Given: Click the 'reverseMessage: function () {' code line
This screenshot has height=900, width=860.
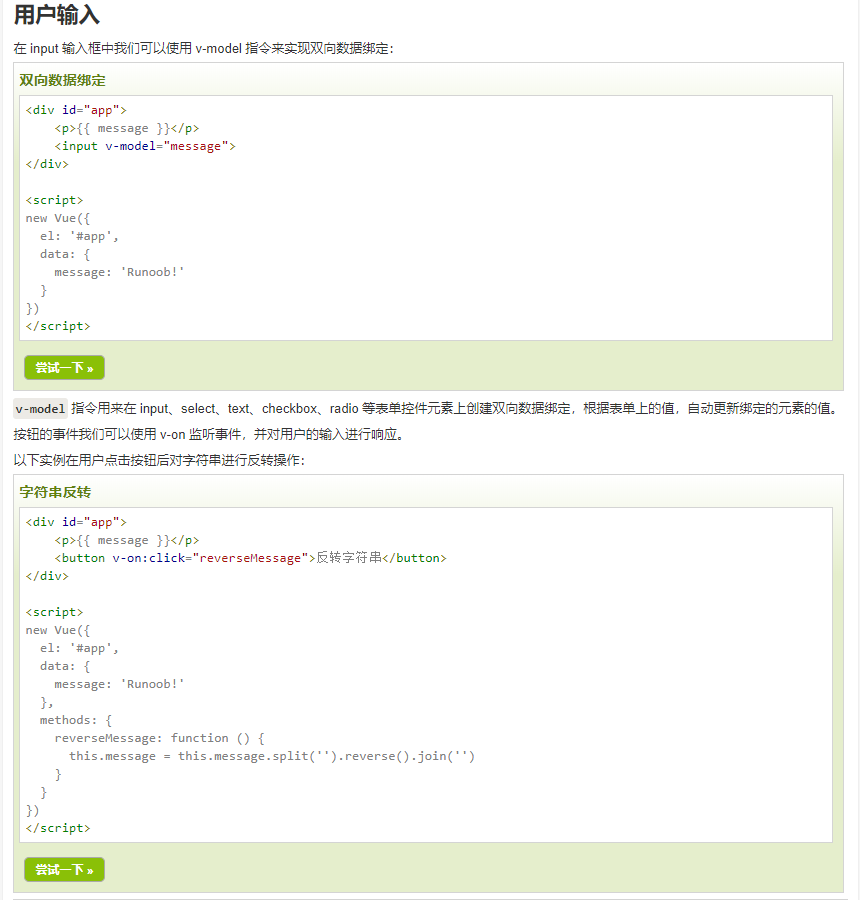Looking at the screenshot, I should tap(159, 738).
